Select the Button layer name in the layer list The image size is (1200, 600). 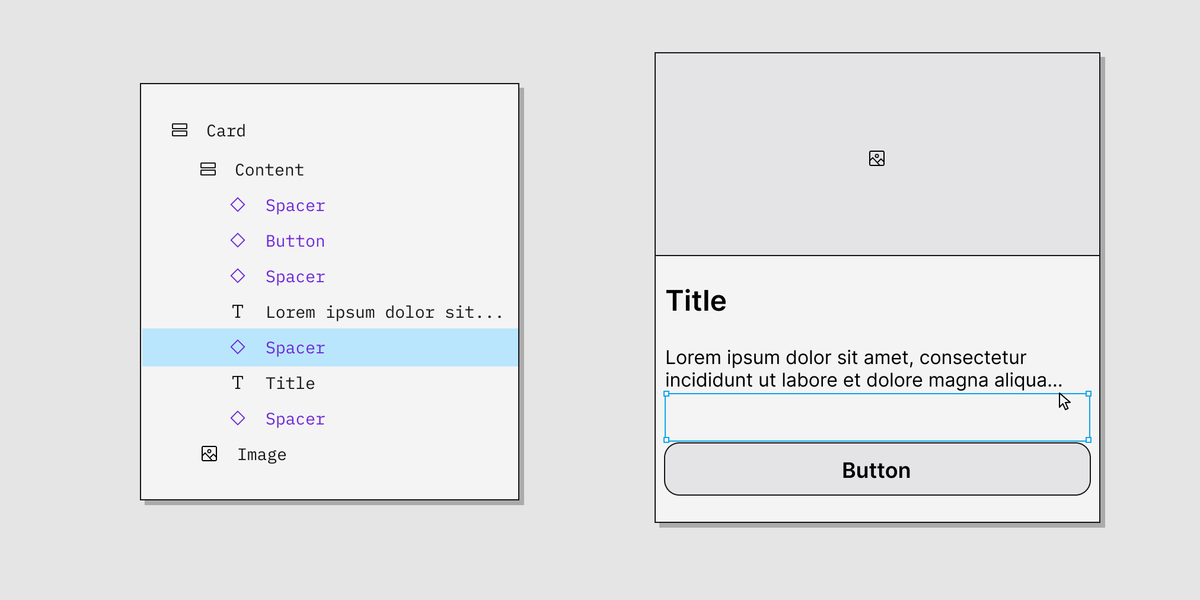tap(295, 241)
